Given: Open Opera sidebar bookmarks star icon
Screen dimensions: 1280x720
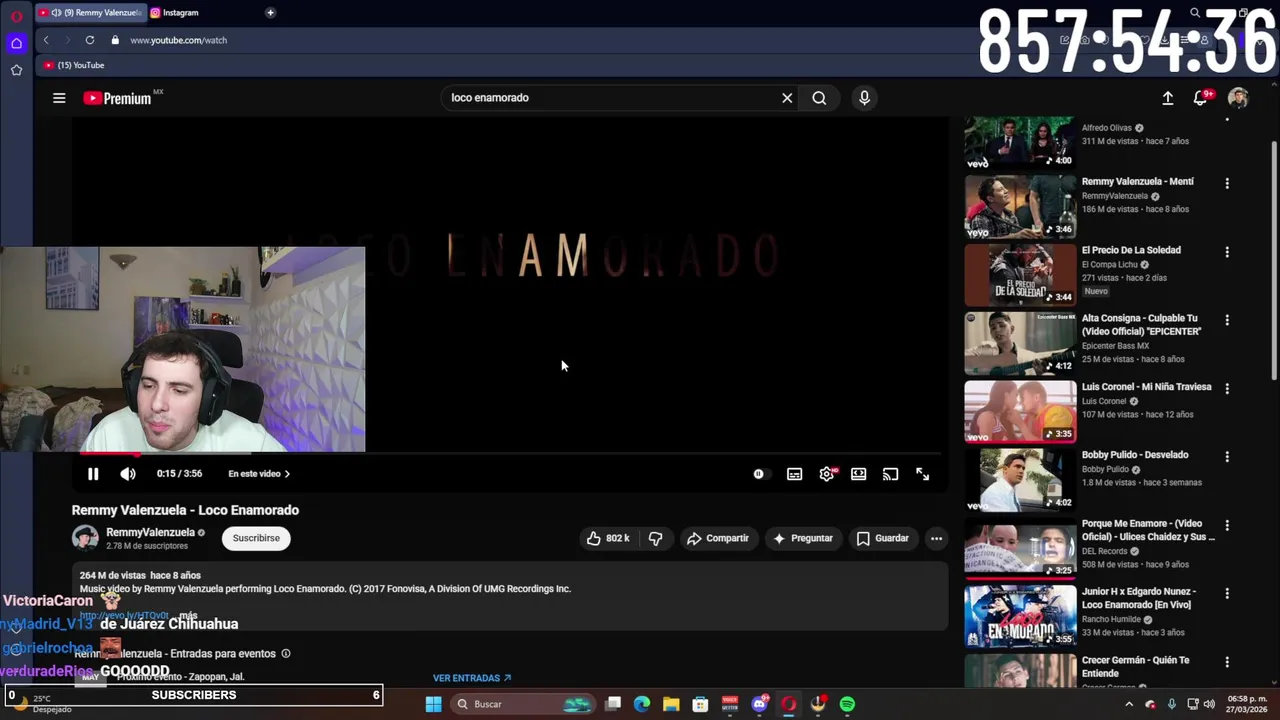Looking at the screenshot, I should click(16, 70).
